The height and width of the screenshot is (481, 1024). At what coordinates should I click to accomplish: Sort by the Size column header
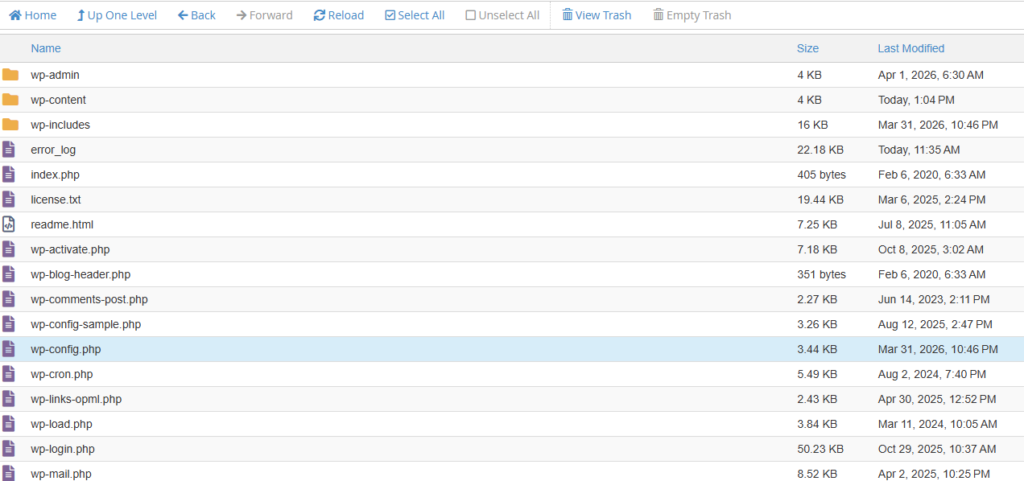pyautogui.click(x=808, y=48)
